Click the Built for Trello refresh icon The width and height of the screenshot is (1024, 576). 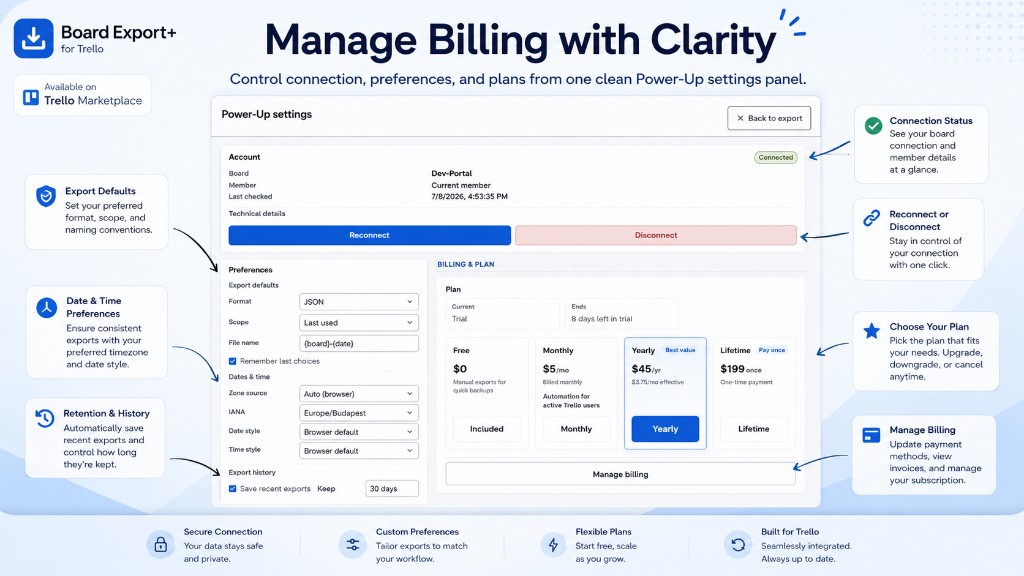point(738,545)
